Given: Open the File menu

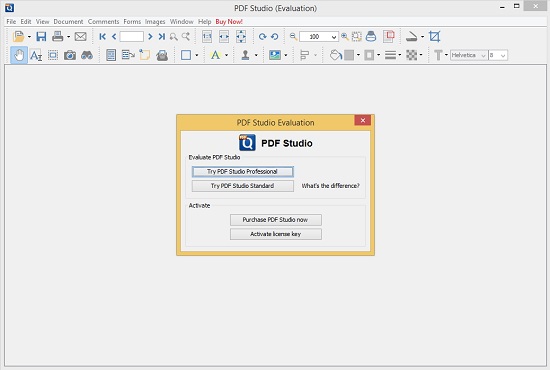Looking at the screenshot, I should point(11,21).
